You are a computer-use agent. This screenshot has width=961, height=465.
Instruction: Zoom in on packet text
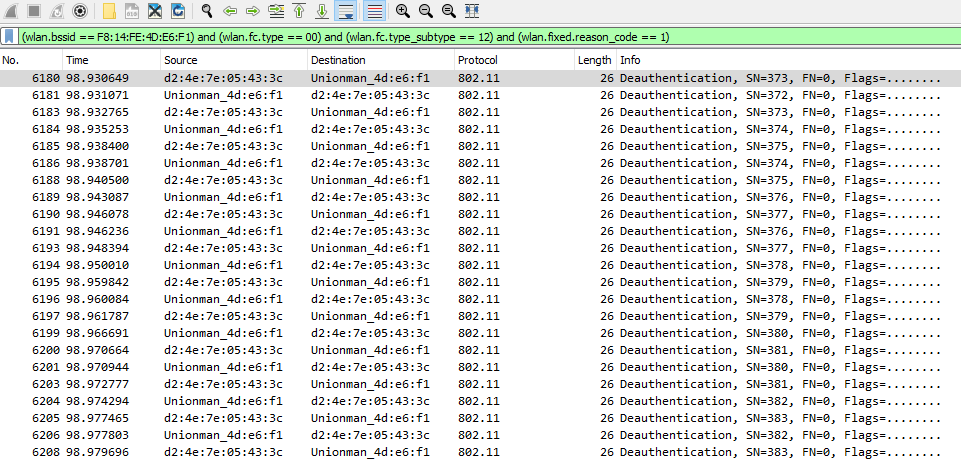[402, 10]
